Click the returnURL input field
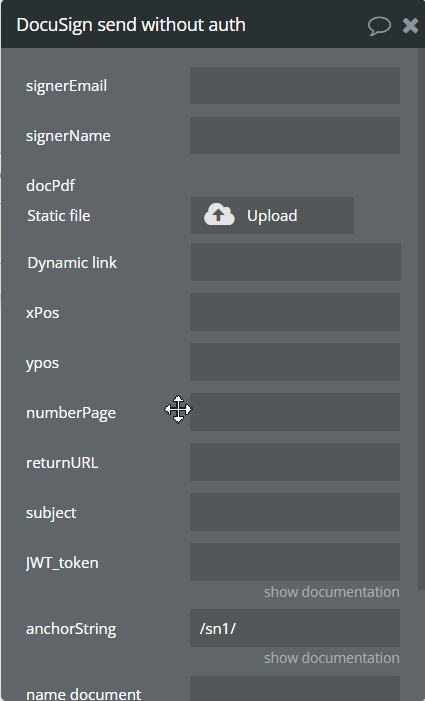This screenshot has height=701, width=425. (x=295, y=462)
